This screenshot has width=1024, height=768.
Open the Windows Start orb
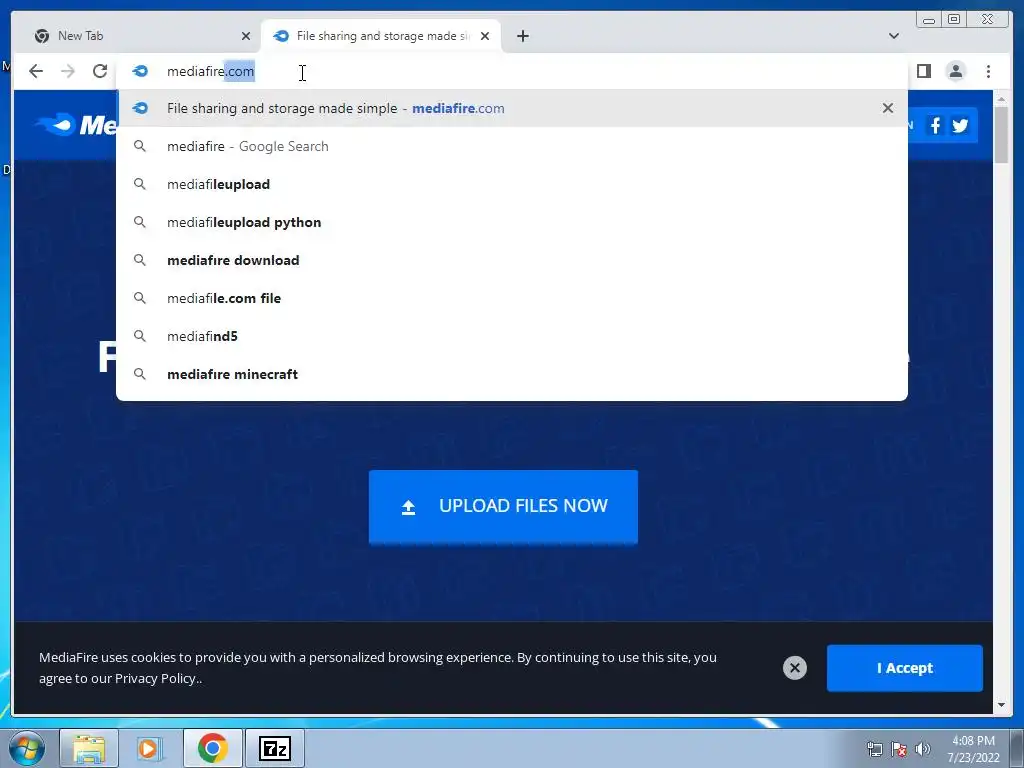pos(27,748)
